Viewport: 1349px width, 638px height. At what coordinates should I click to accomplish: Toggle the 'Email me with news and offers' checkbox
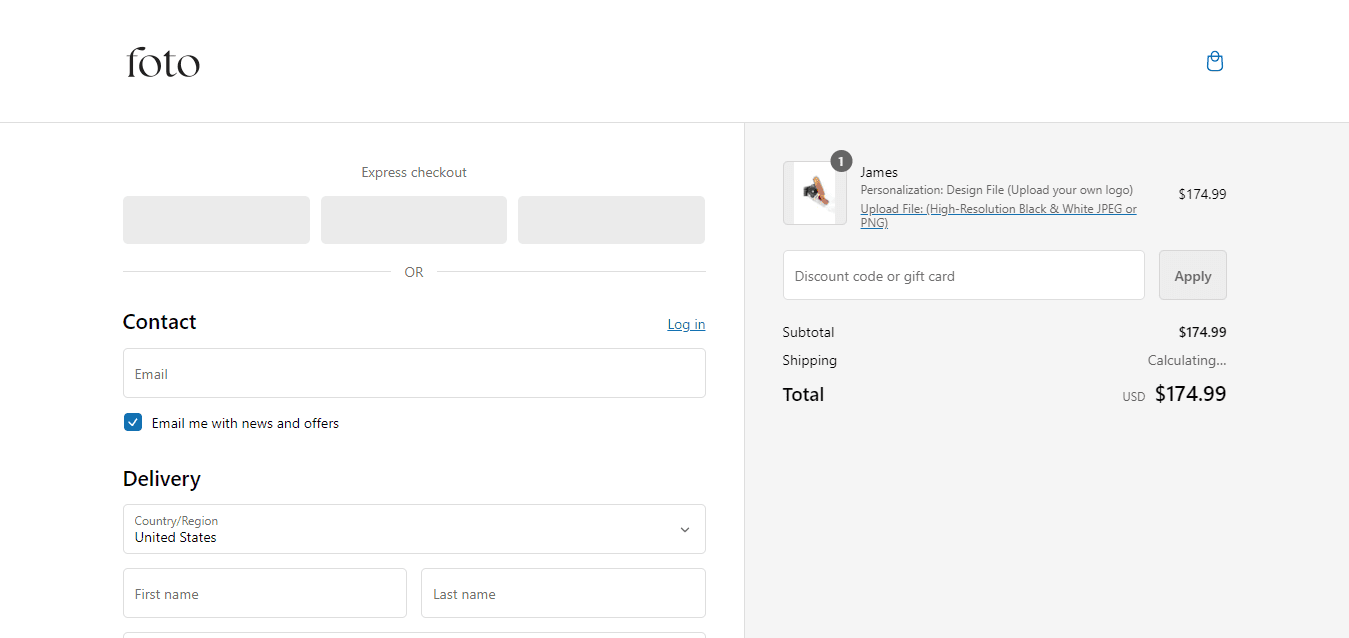click(133, 423)
